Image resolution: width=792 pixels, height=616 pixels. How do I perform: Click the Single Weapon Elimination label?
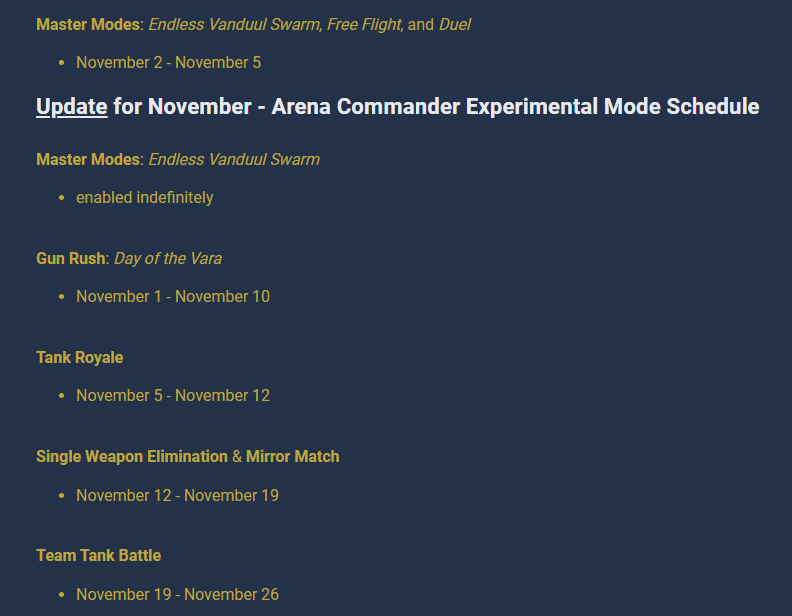click(x=132, y=456)
